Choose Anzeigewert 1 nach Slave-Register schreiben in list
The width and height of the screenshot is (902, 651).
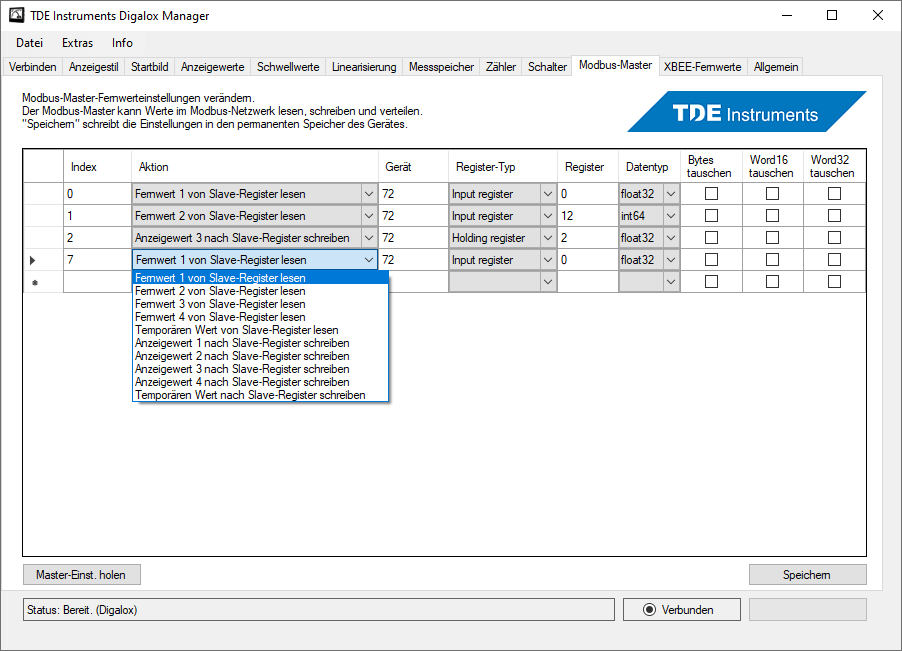click(x=261, y=343)
